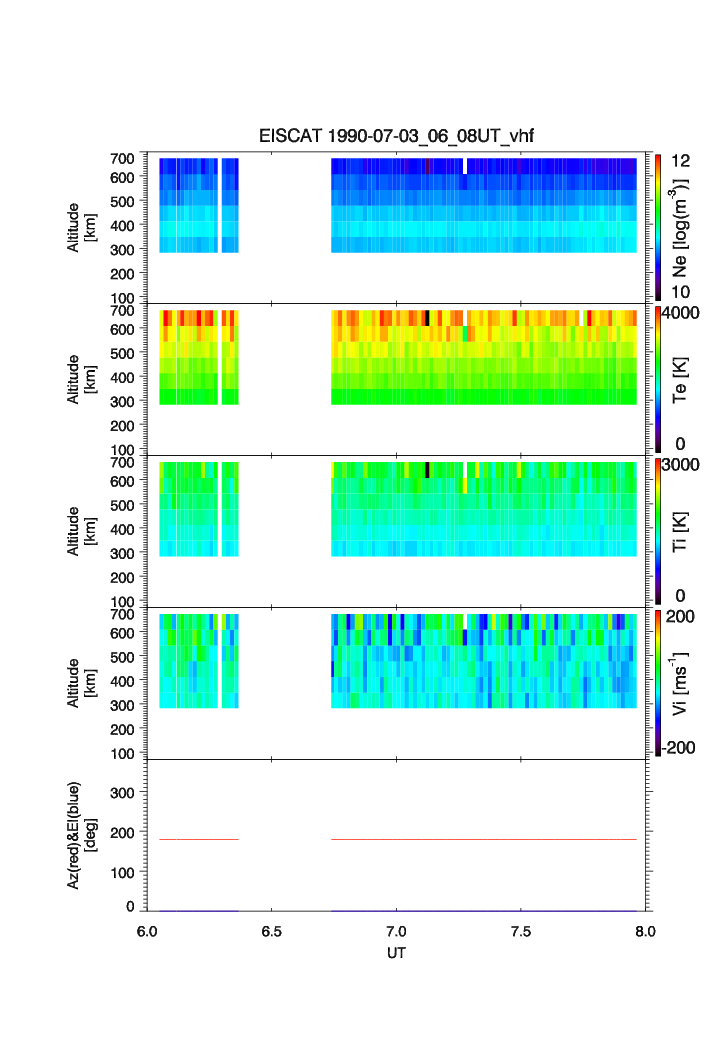Click the black data cell in Te panel
This screenshot has height=1063, width=708.
[x=427, y=318]
